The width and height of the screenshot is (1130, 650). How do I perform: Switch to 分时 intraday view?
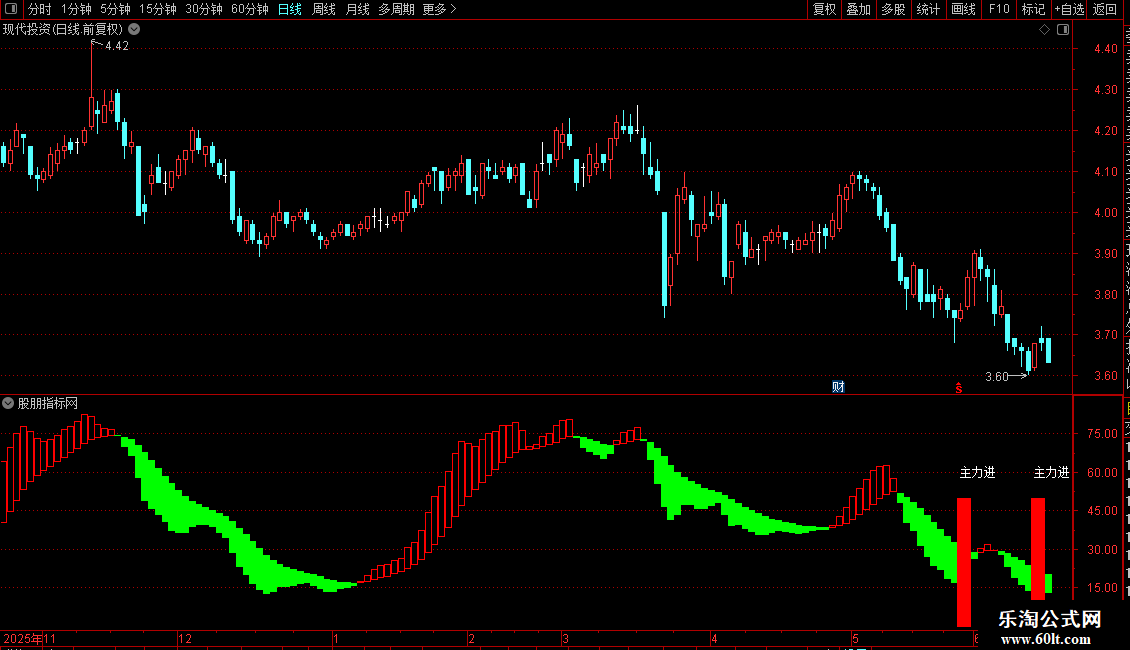(x=40, y=9)
